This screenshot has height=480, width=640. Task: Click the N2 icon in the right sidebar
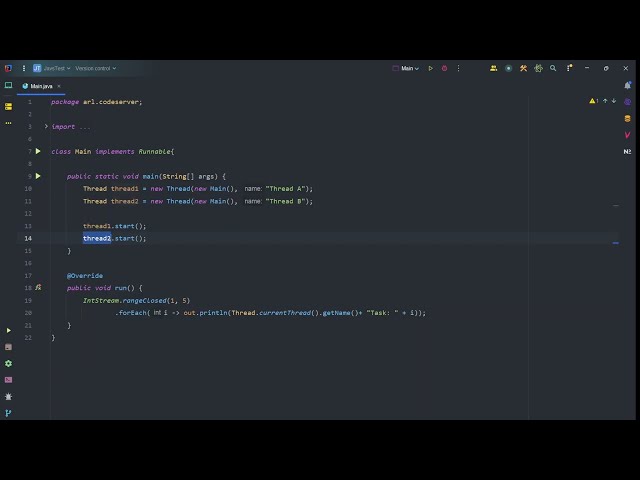(627, 151)
